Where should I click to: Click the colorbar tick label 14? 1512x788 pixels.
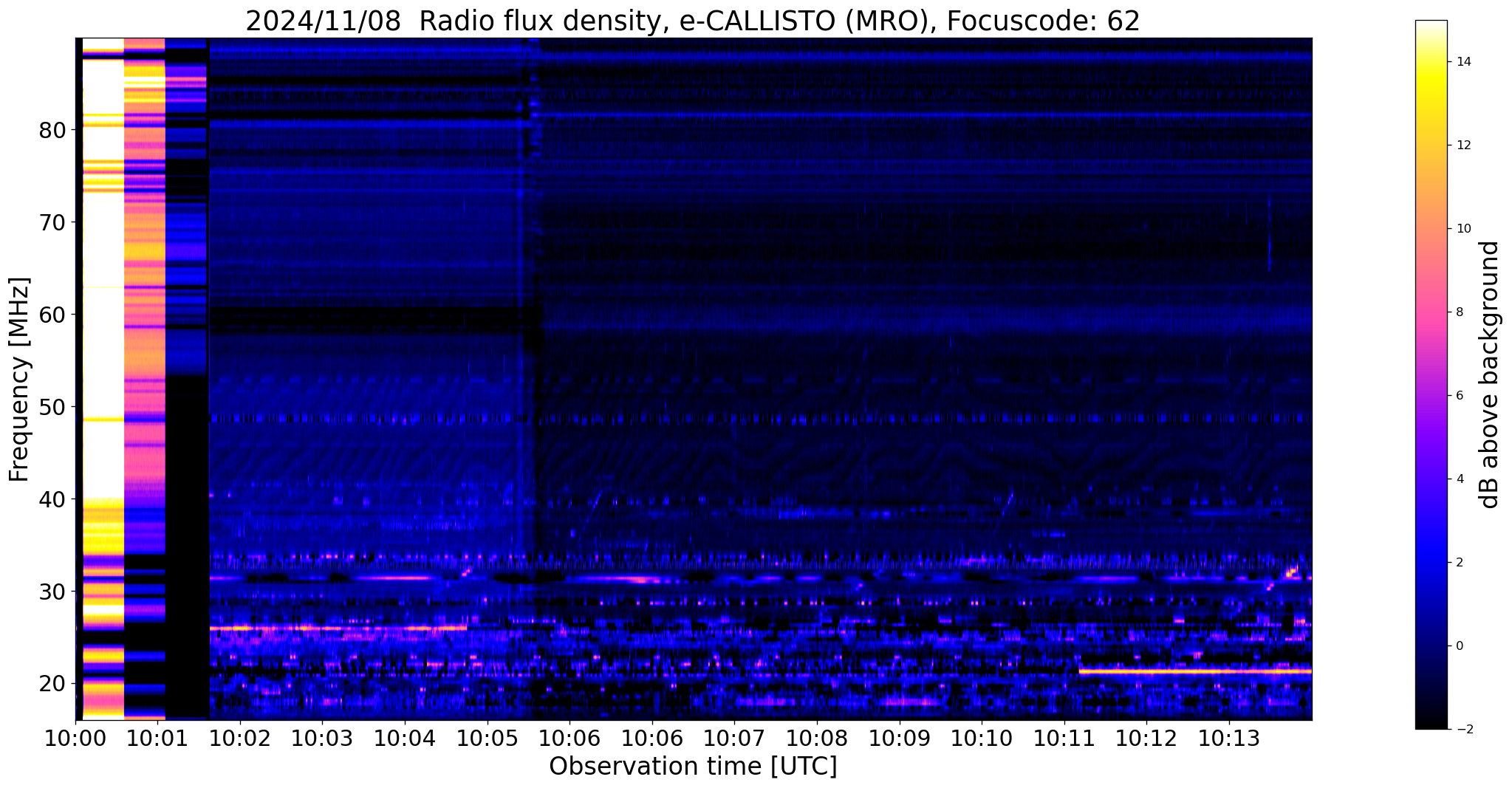point(1463,62)
